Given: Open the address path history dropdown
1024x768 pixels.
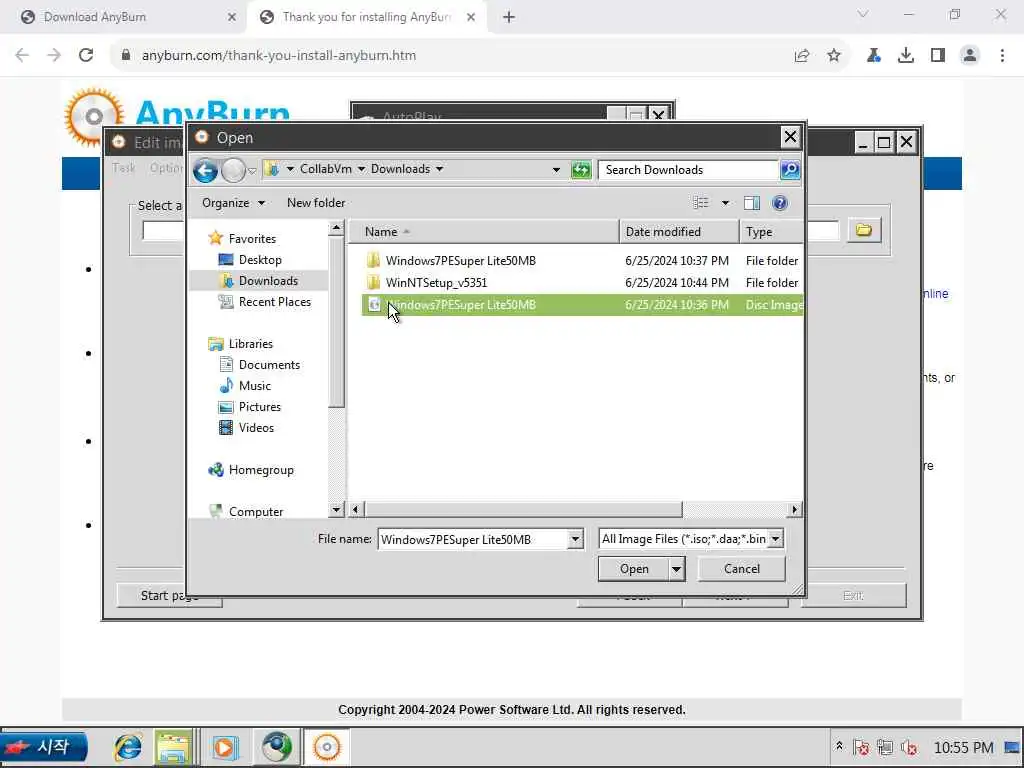Looking at the screenshot, I should coord(556,170).
